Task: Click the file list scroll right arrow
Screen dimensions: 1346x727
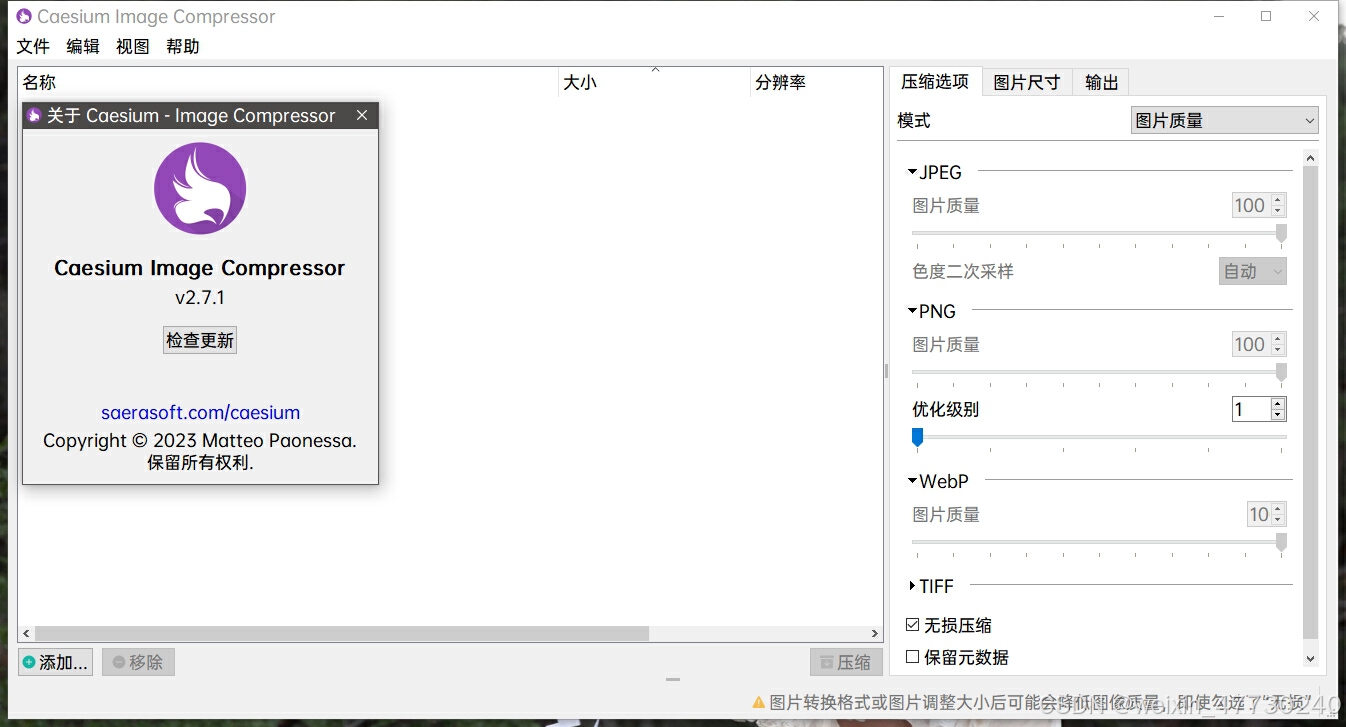Action: (875, 633)
